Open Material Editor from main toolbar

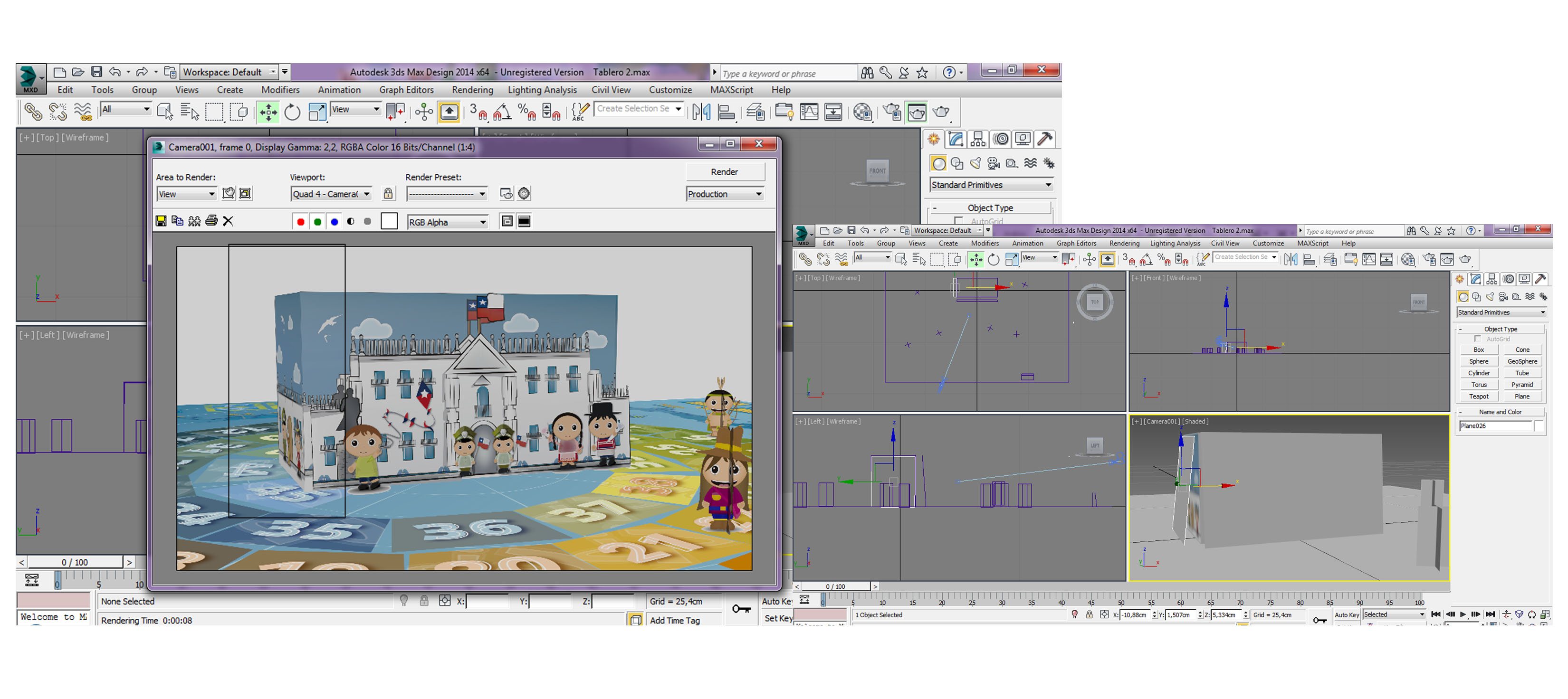point(862,112)
